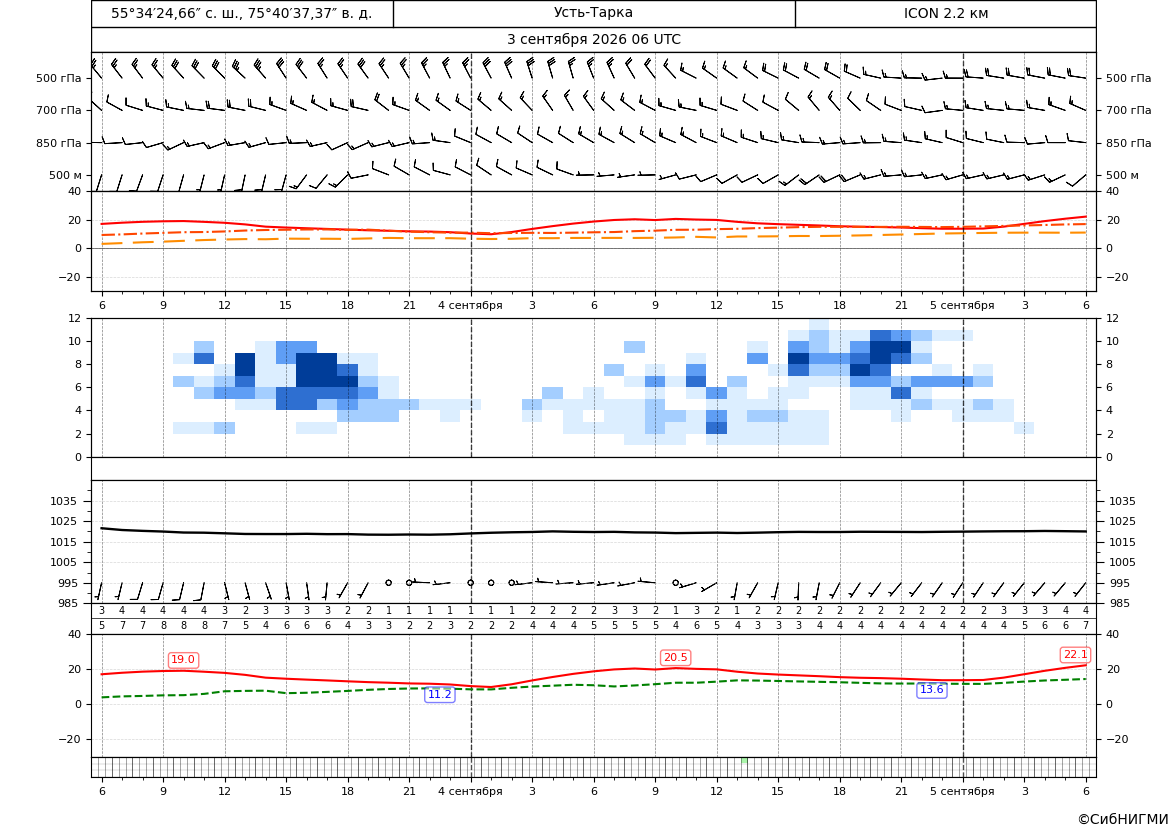Click the blue 13.6 minimum temperature label
1169x827 pixels.
click(x=931, y=689)
